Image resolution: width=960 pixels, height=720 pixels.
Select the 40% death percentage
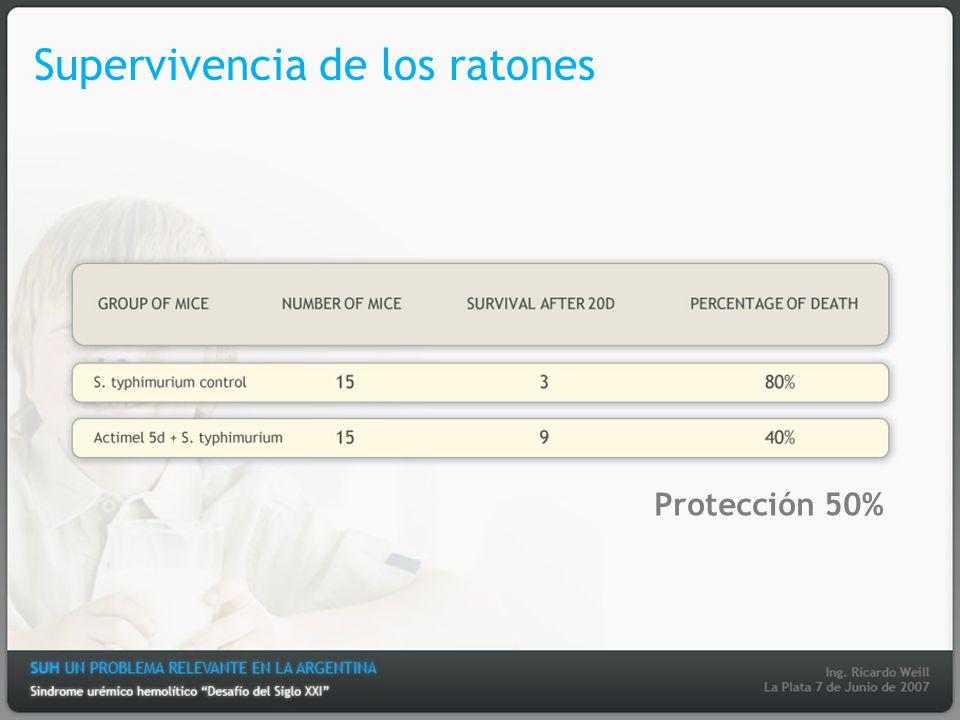(779, 438)
